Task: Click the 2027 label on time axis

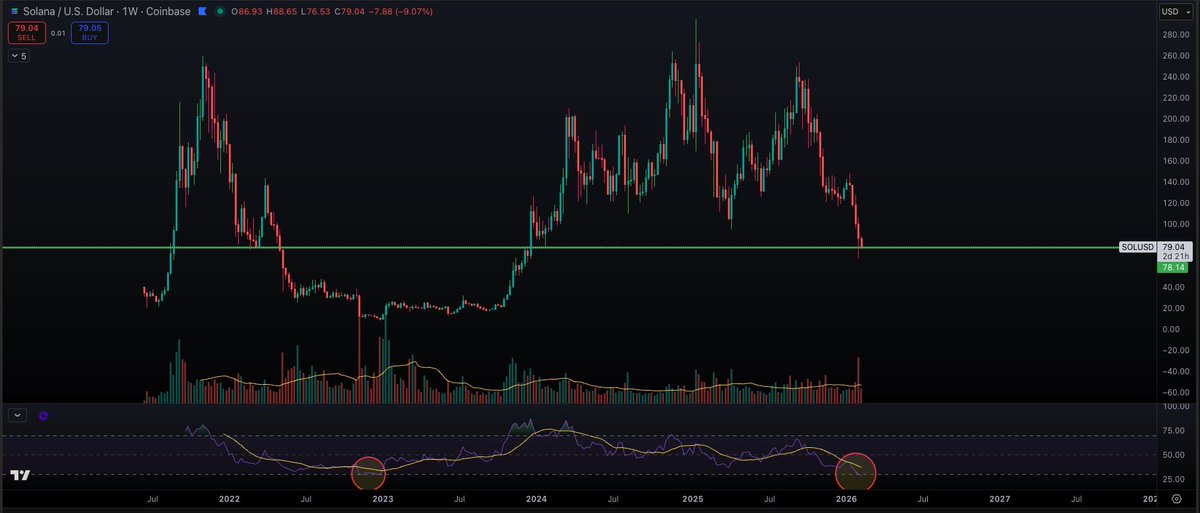Action: point(999,497)
